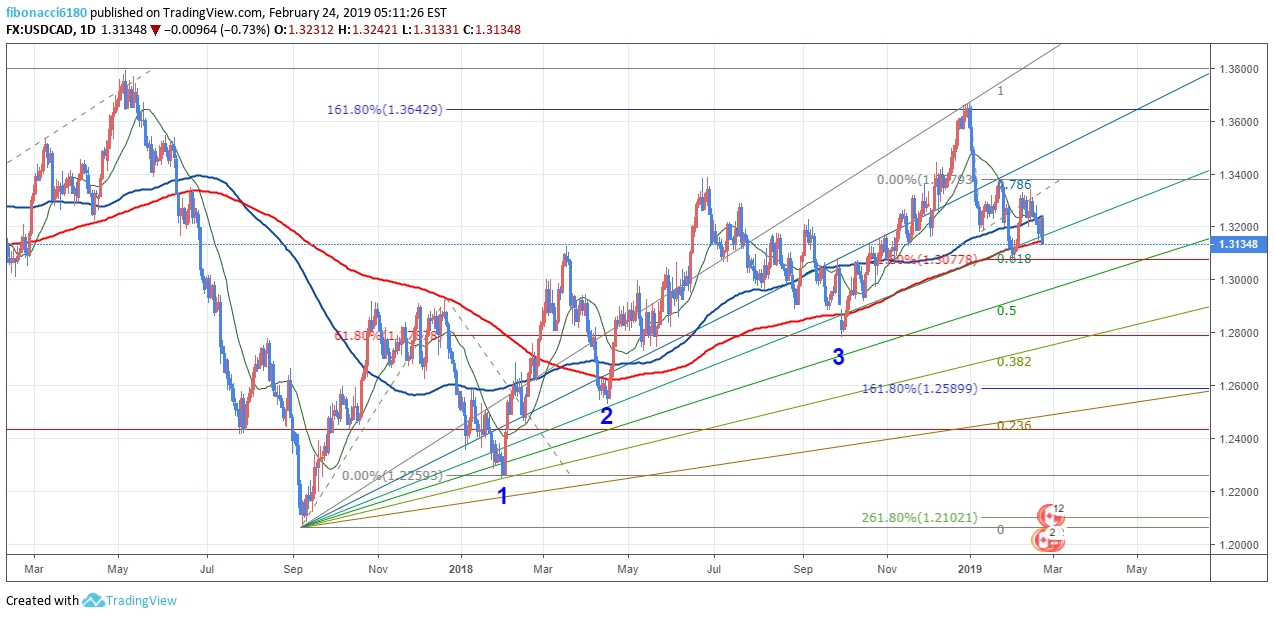Select the 0.5 Fibonacci fan line label
This screenshot has height=618, width=1274.
point(1006,311)
